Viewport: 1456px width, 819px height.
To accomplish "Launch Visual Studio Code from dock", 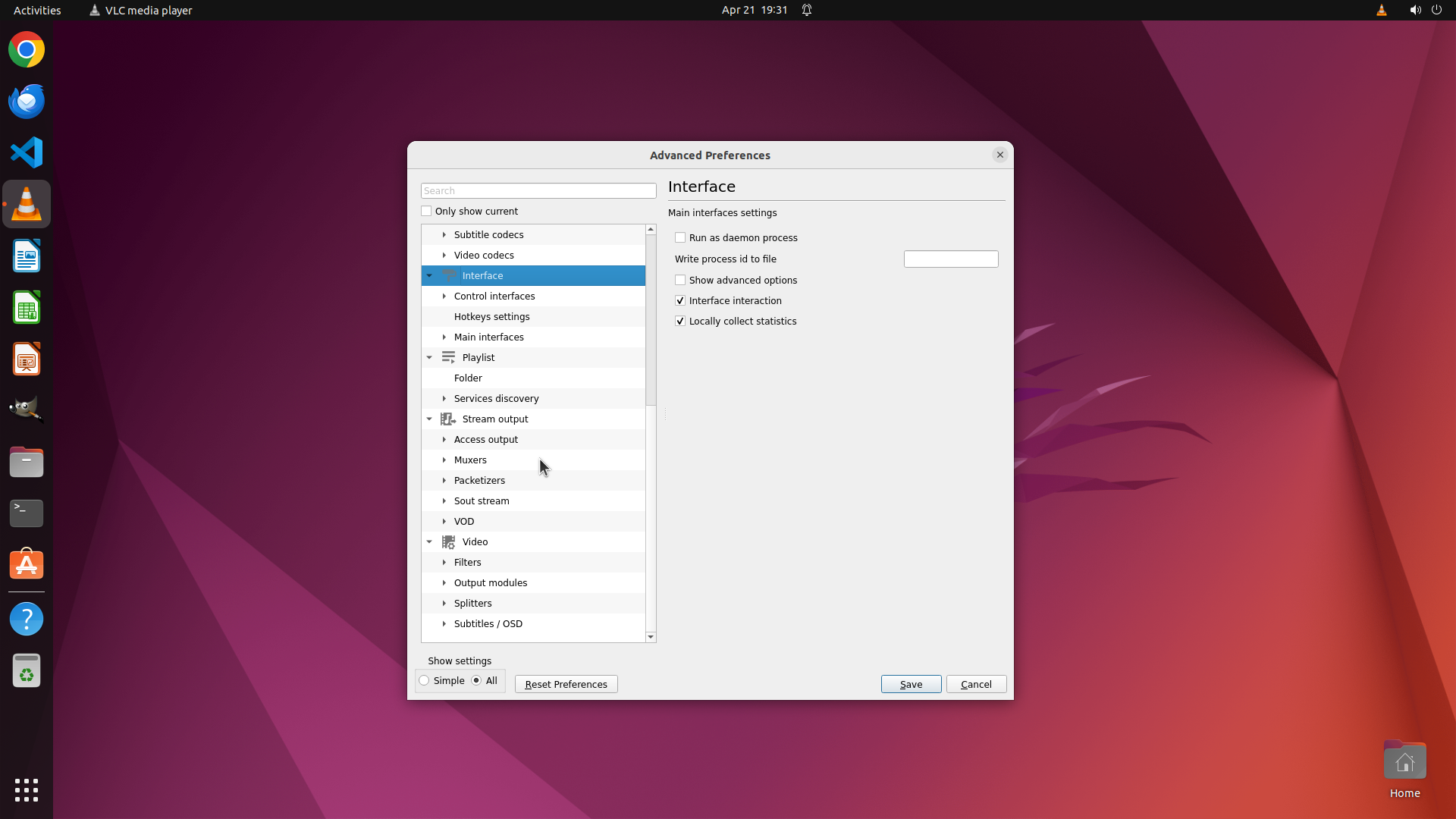I will 27,152.
